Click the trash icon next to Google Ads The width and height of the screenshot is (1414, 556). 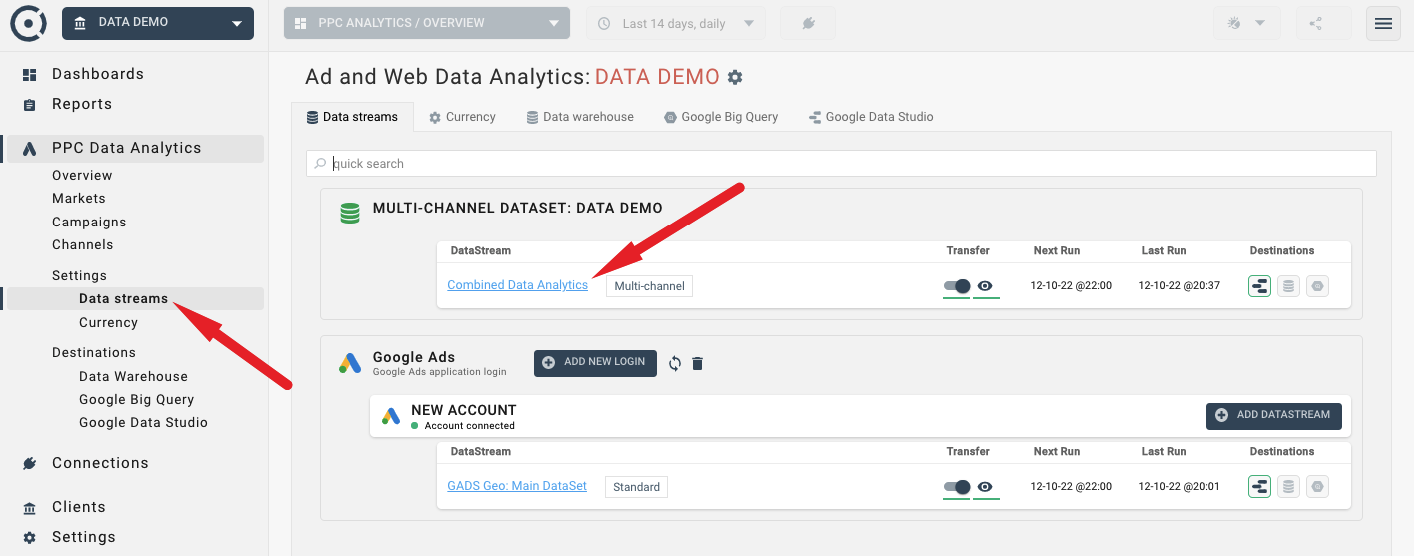pos(698,363)
